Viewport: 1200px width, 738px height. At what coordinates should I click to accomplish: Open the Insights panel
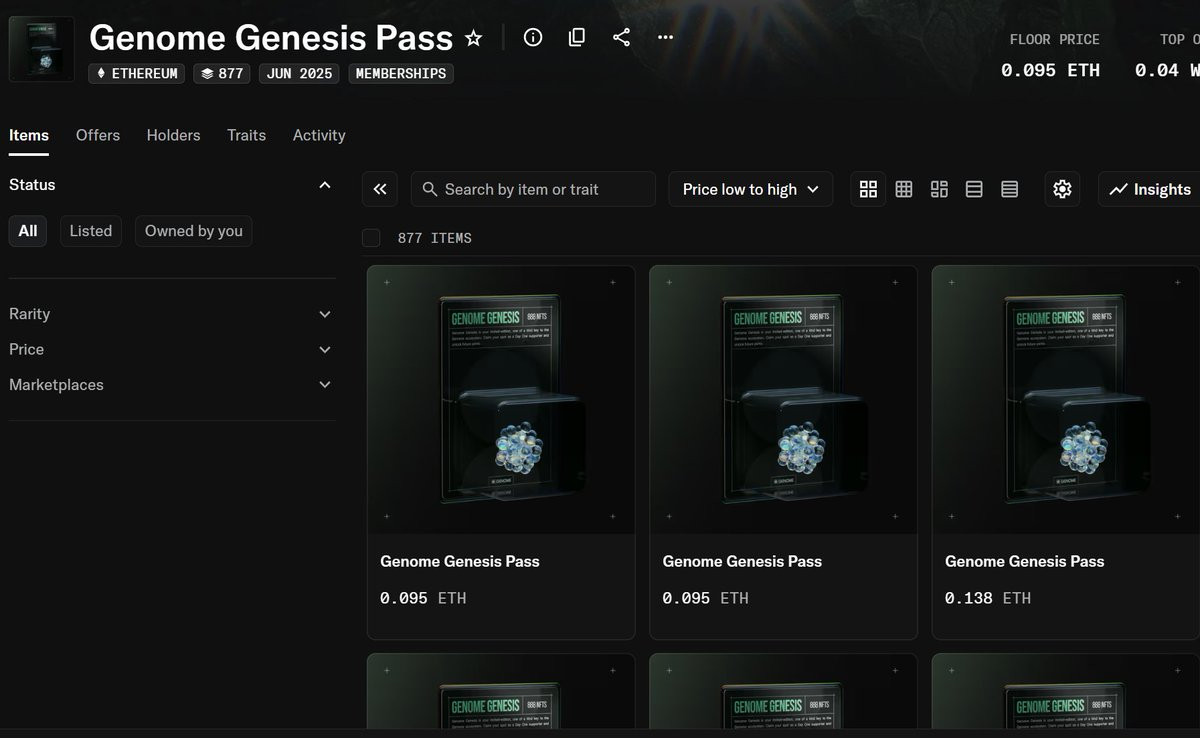(x=1149, y=189)
